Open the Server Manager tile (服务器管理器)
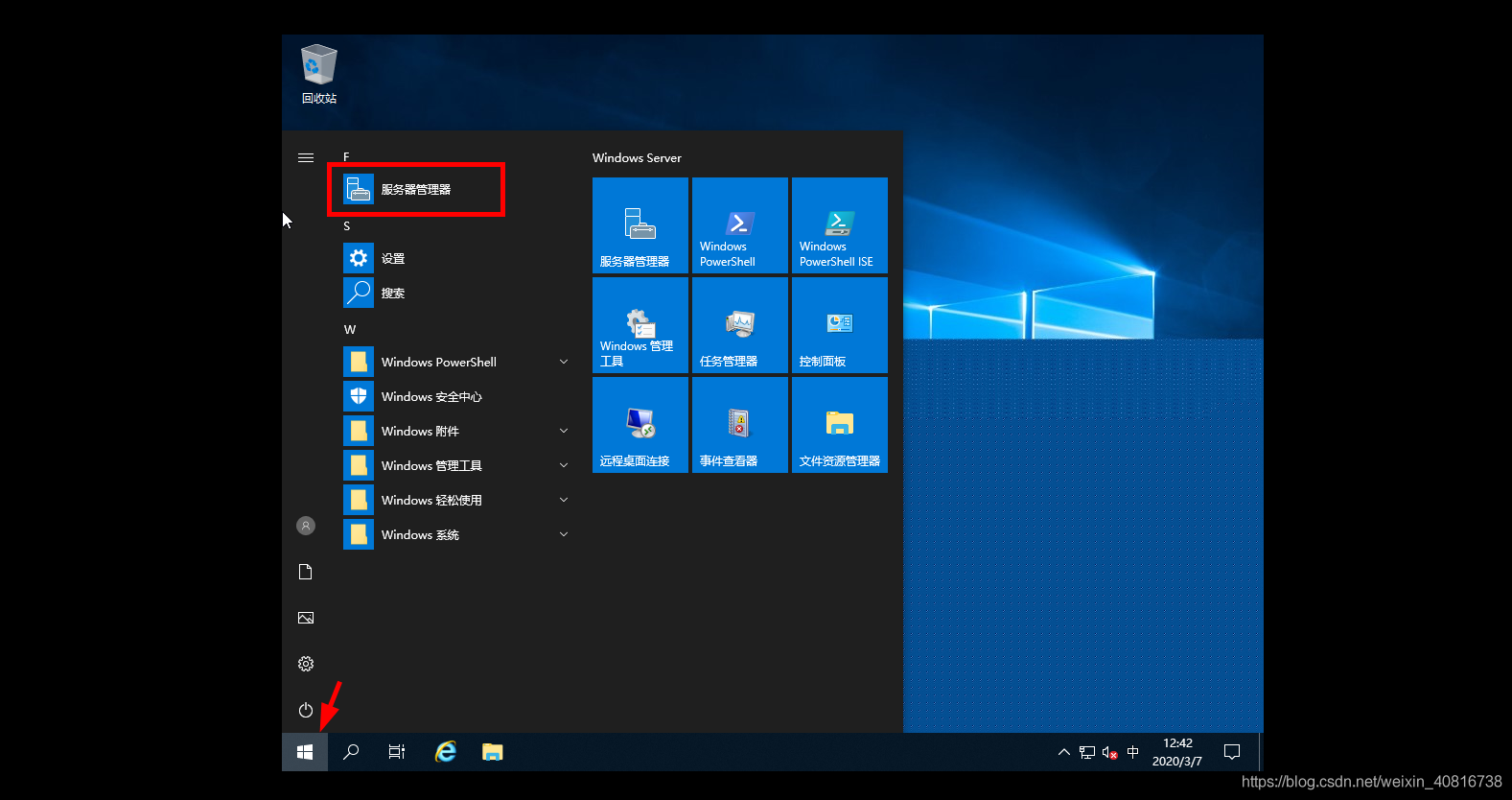 click(640, 225)
